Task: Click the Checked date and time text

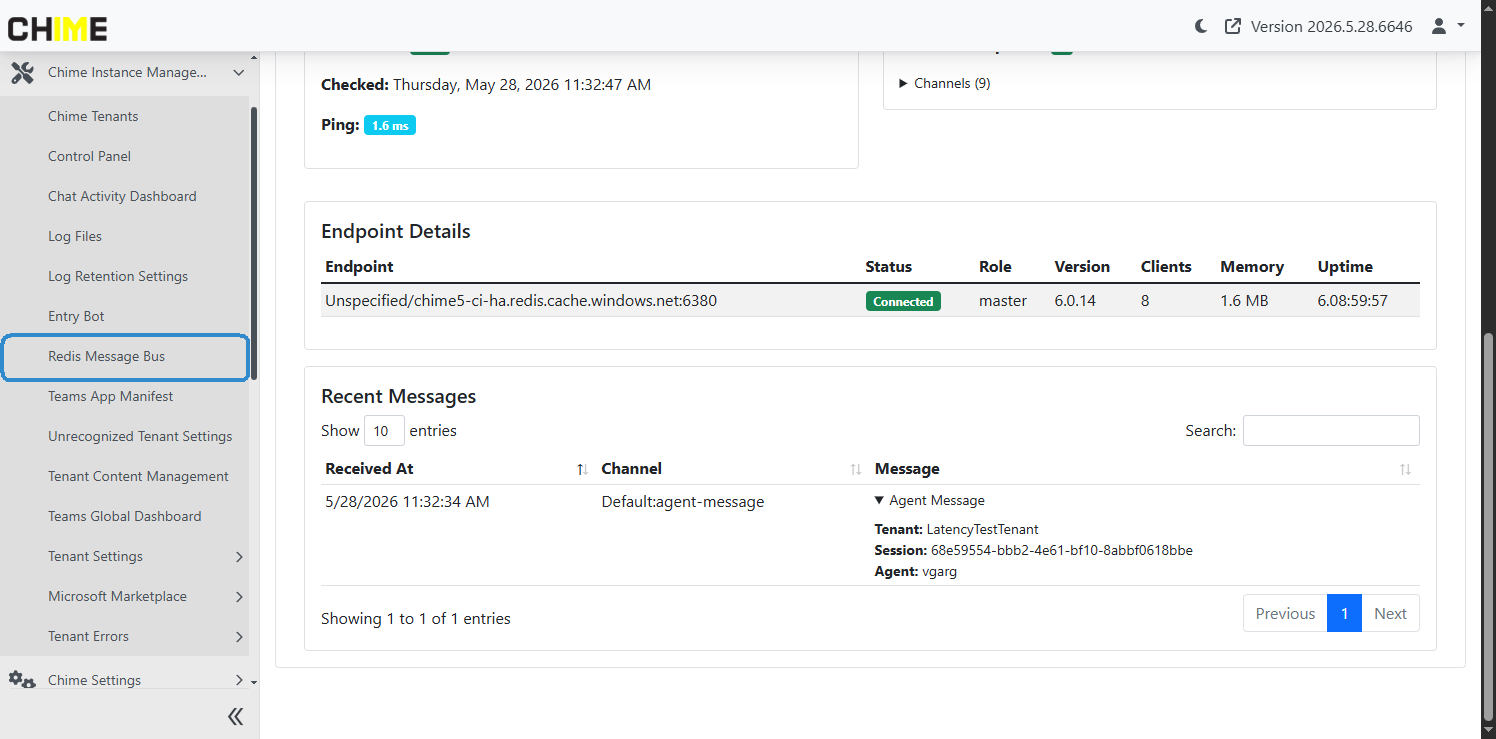Action: click(x=522, y=85)
